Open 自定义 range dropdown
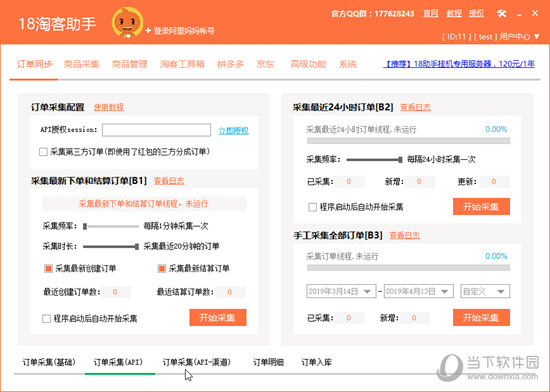Viewport: 550px width, 392px height. pyautogui.click(x=485, y=291)
